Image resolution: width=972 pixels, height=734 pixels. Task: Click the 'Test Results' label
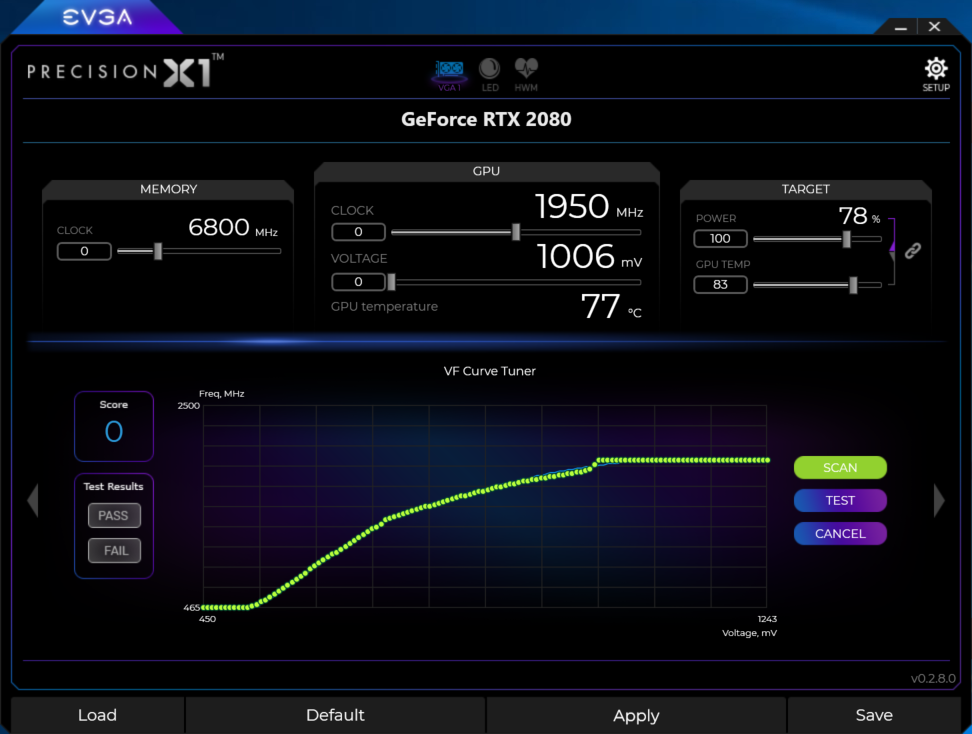click(113, 487)
